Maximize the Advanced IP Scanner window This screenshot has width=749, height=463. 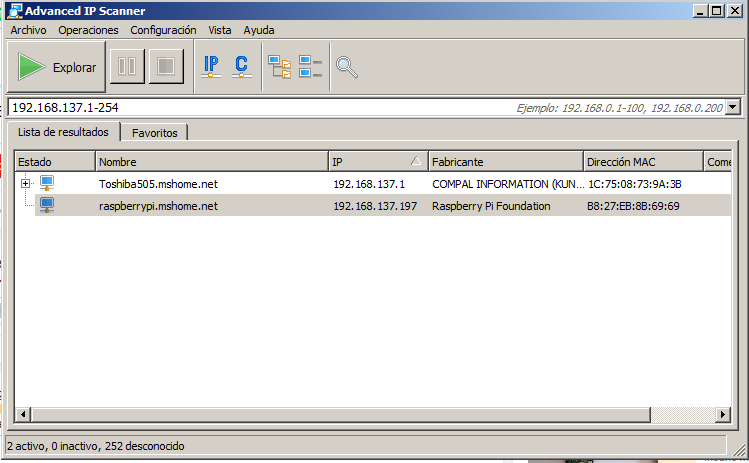[x=717, y=11]
